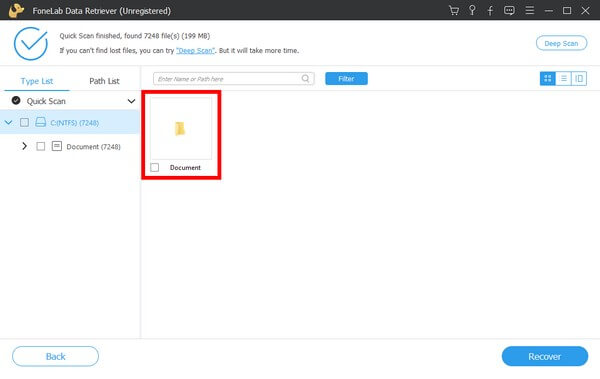Click the scan finished checkmark circle

[31, 43]
